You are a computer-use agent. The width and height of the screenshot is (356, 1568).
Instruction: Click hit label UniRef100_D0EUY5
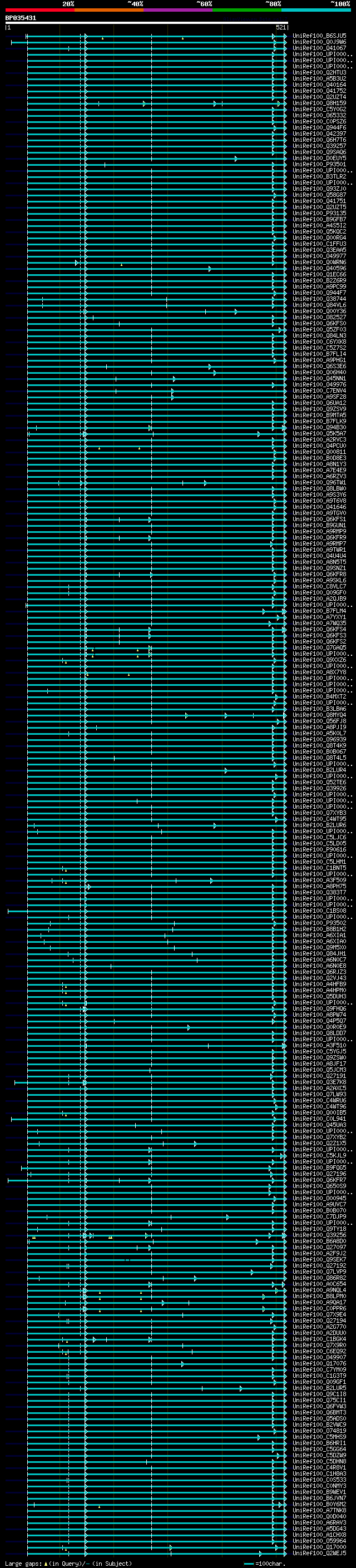[319, 159]
